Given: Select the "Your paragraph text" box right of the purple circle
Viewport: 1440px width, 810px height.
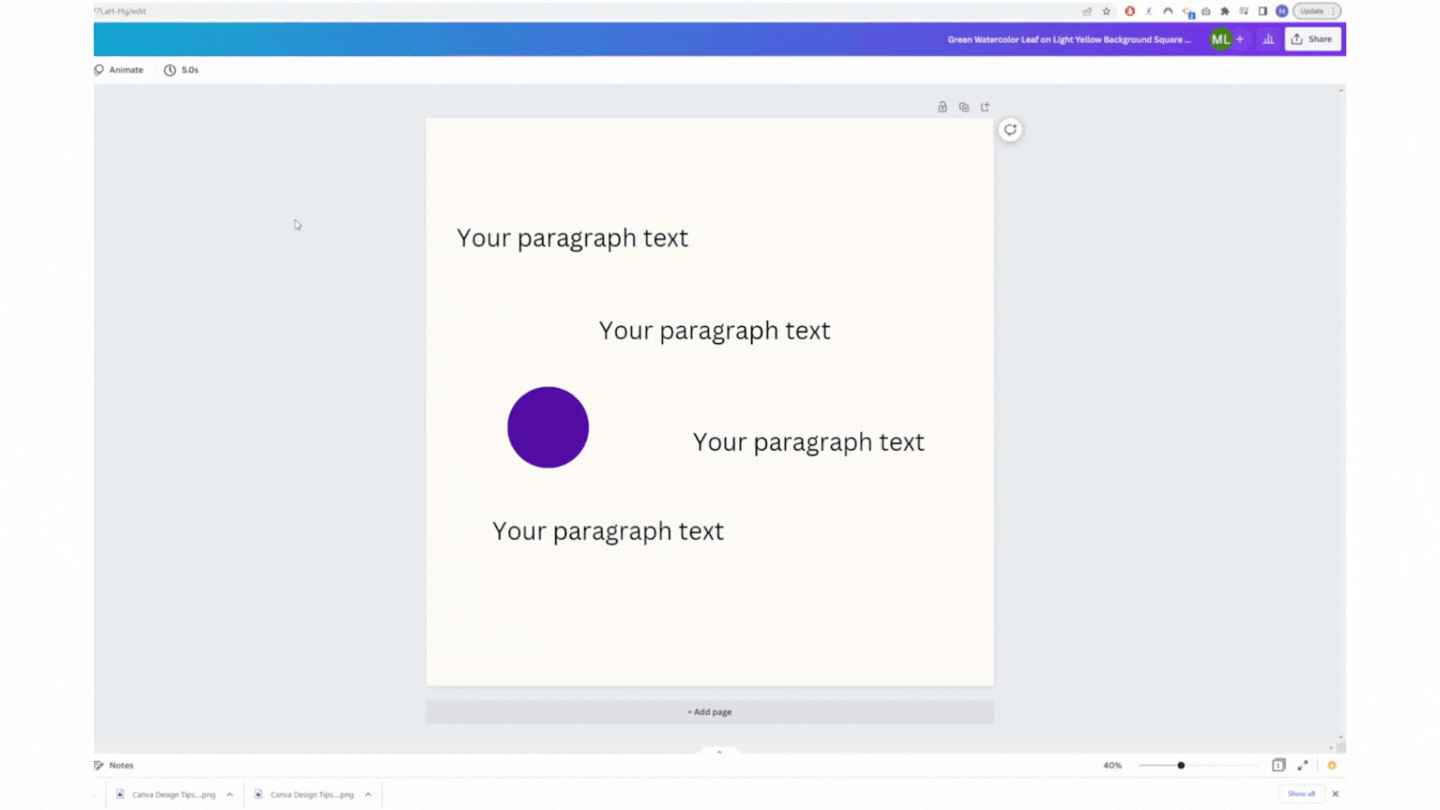Looking at the screenshot, I should (809, 442).
